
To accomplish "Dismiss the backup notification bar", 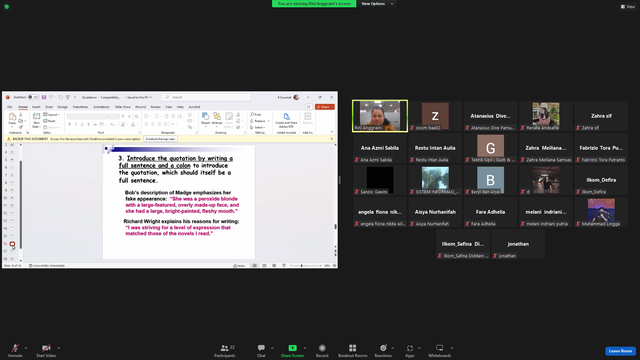I will click(x=331, y=139).
